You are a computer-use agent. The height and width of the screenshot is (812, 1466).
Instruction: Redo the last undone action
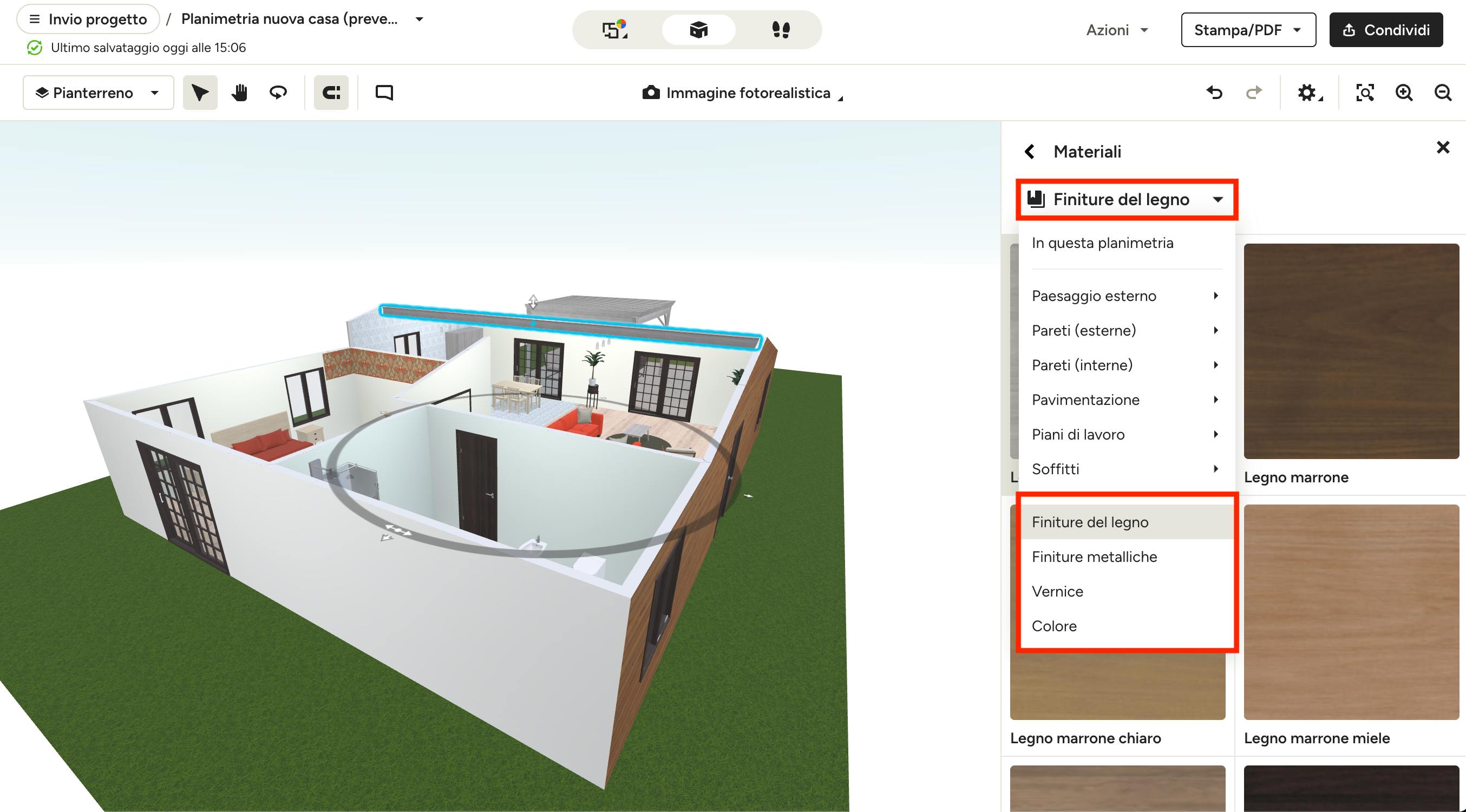[1254, 92]
